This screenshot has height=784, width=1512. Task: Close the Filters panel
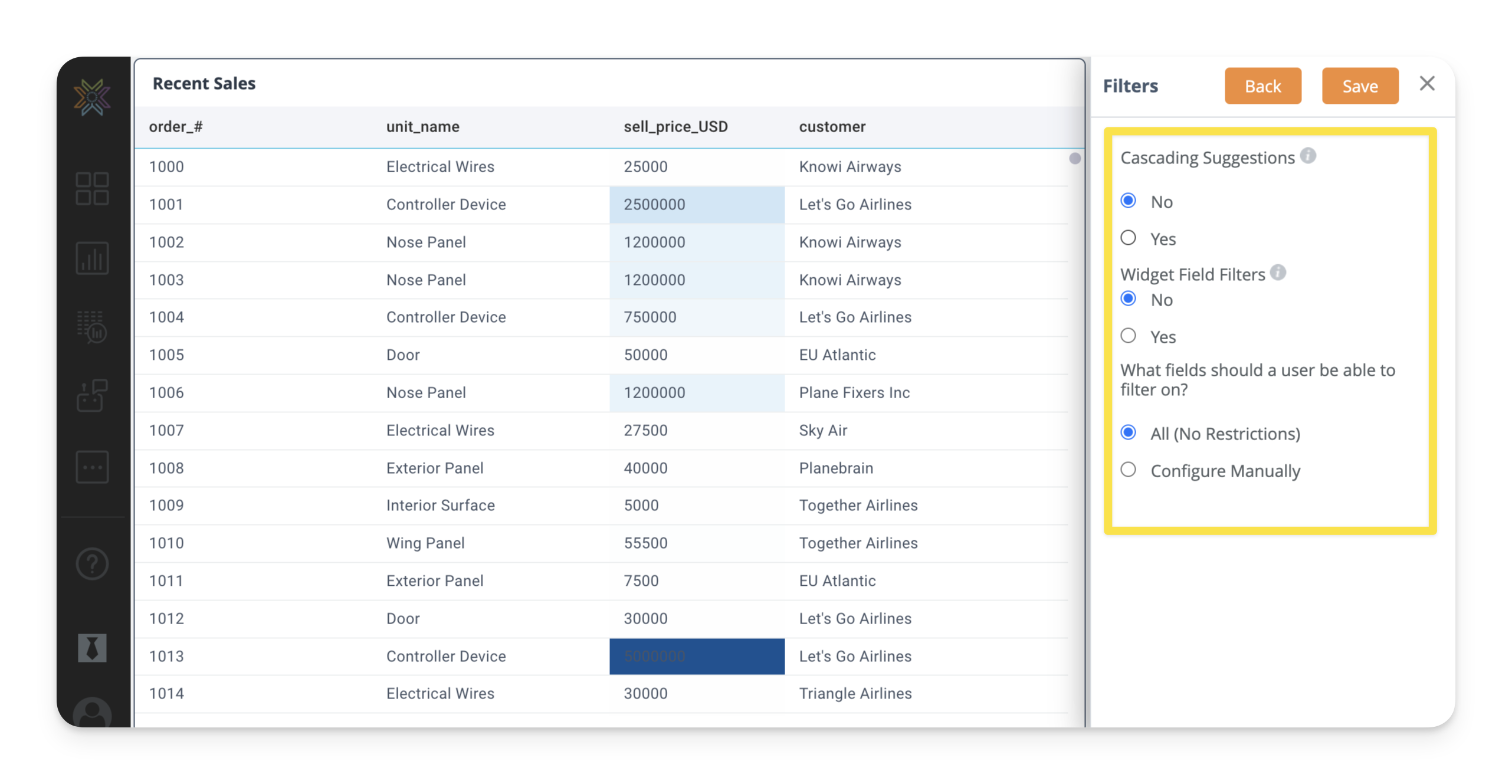tap(1426, 84)
